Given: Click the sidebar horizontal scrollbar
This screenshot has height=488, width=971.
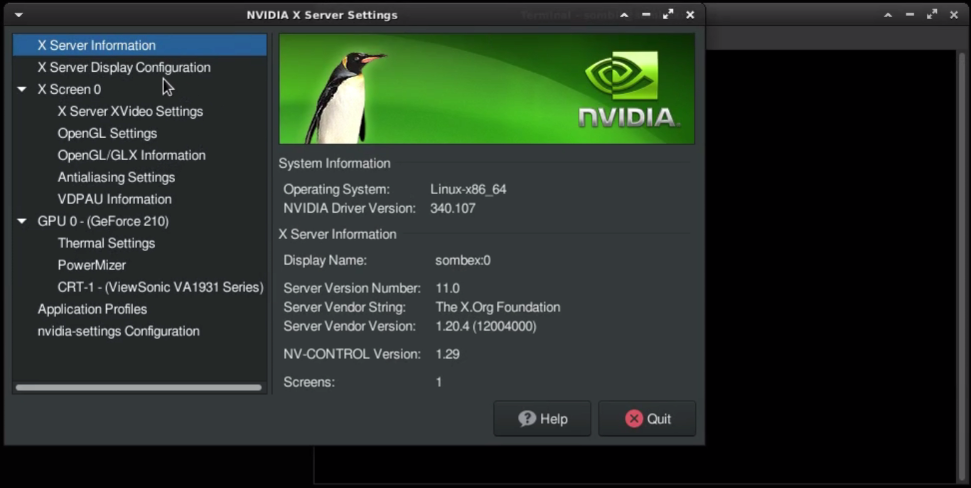Looking at the screenshot, I should click(x=139, y=388).
